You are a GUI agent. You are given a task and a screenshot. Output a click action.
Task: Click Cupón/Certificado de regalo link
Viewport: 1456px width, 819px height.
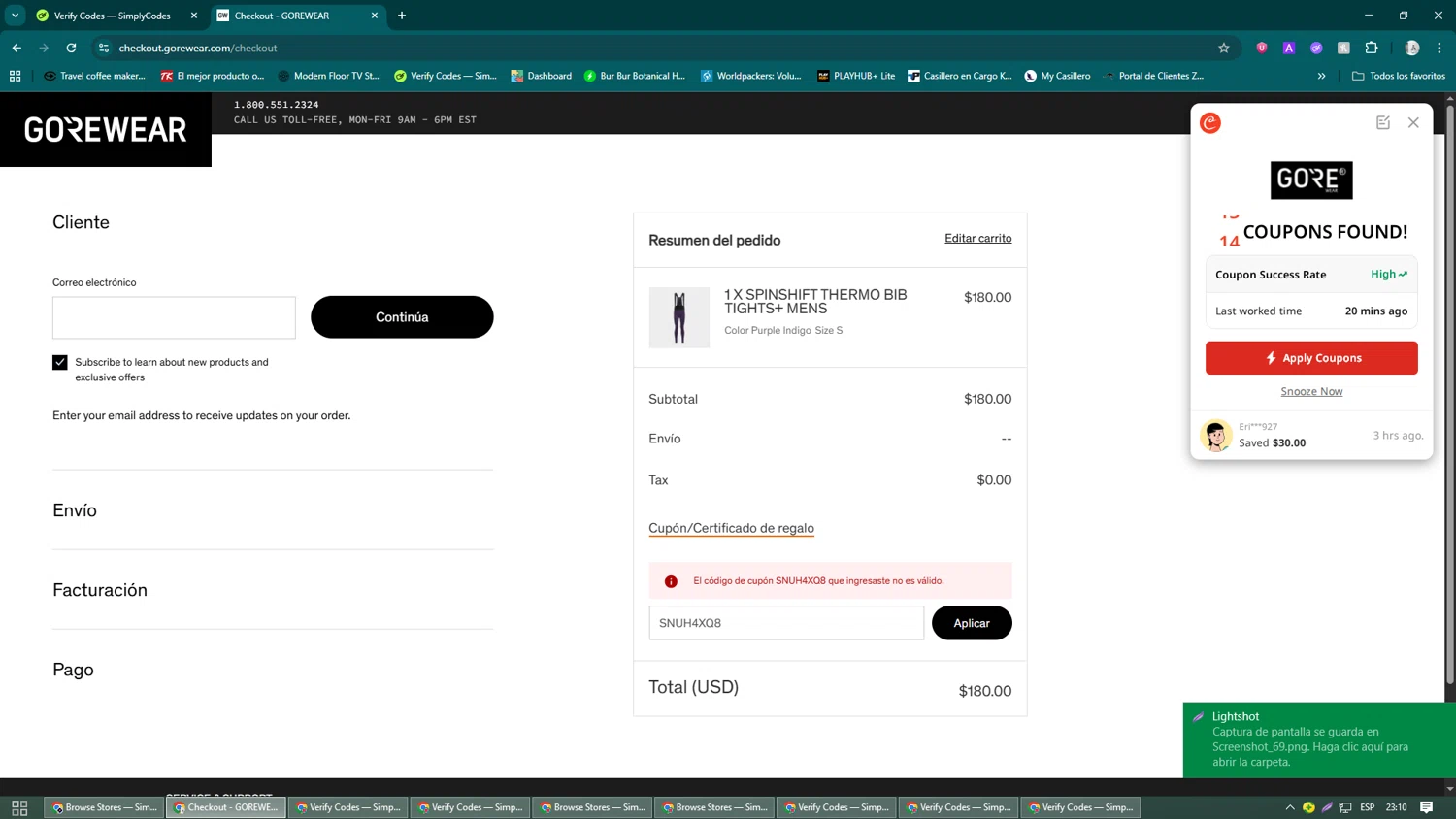click(731, 528)
